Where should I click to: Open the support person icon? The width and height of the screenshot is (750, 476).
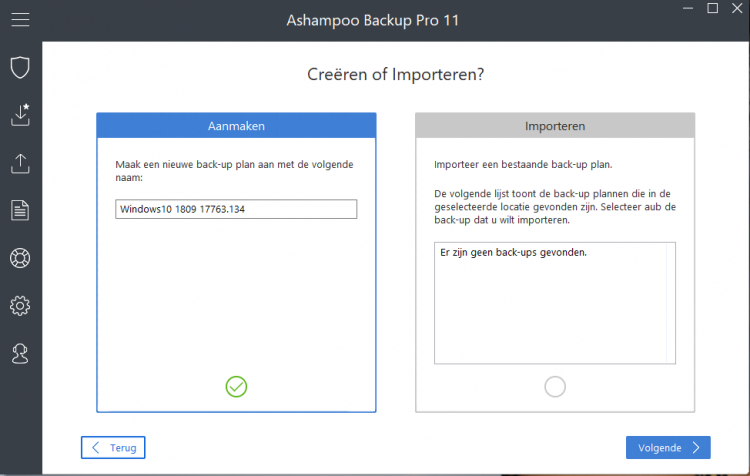pos(20,354)
